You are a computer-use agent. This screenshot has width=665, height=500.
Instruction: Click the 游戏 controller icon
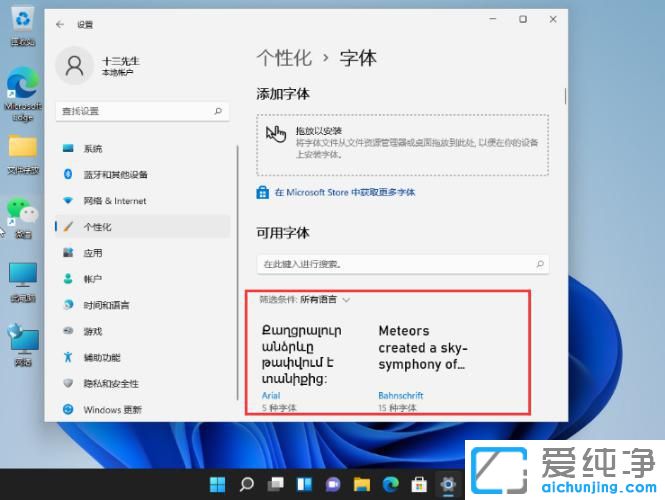pos(68,331)
